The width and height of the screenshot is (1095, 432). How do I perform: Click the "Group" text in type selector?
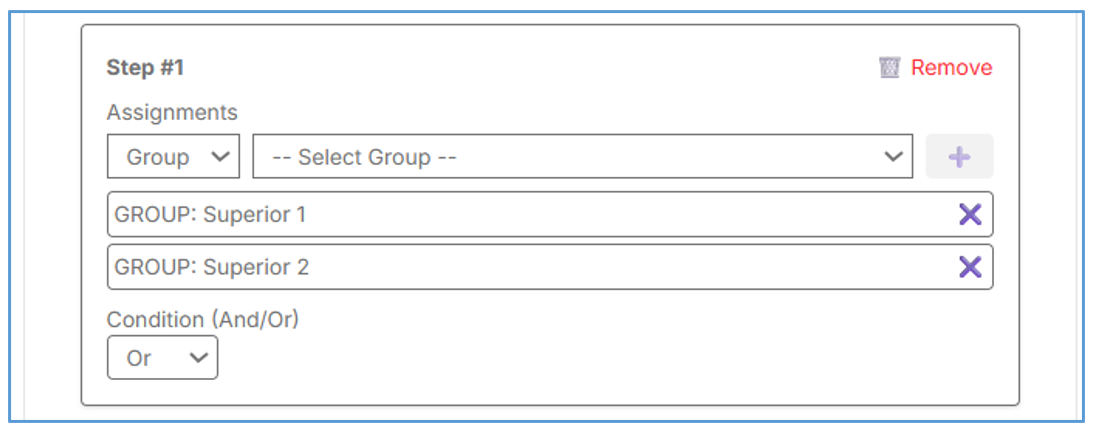(158, 157)
